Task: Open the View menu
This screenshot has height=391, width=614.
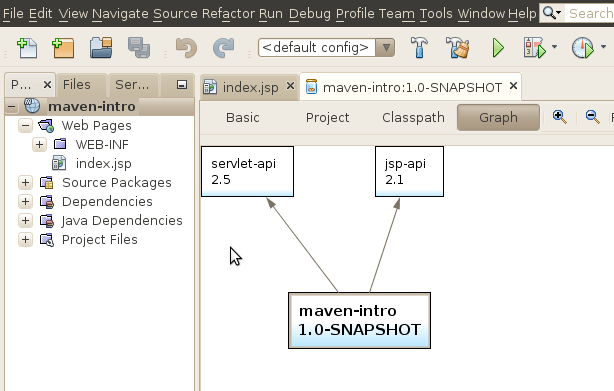Action: coord(73,13)
